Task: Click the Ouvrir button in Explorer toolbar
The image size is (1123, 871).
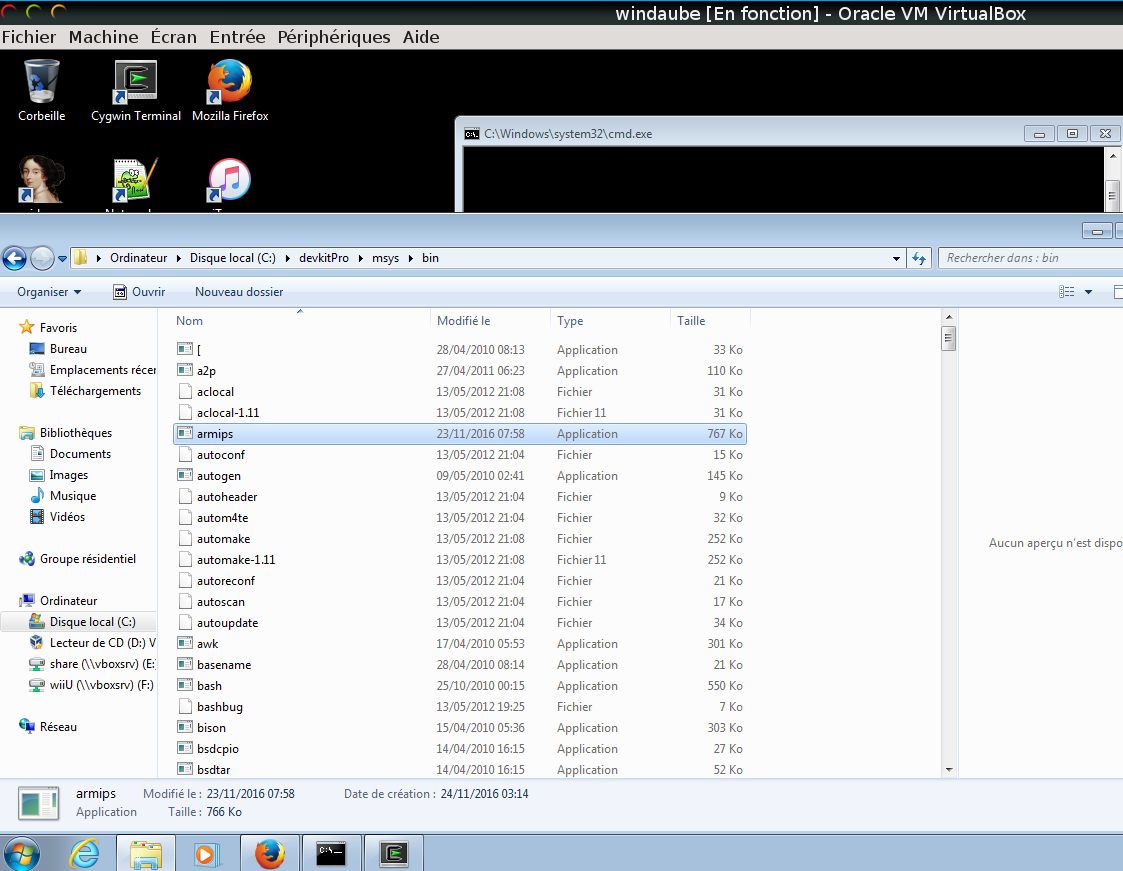Action: (x=140, y=292)
